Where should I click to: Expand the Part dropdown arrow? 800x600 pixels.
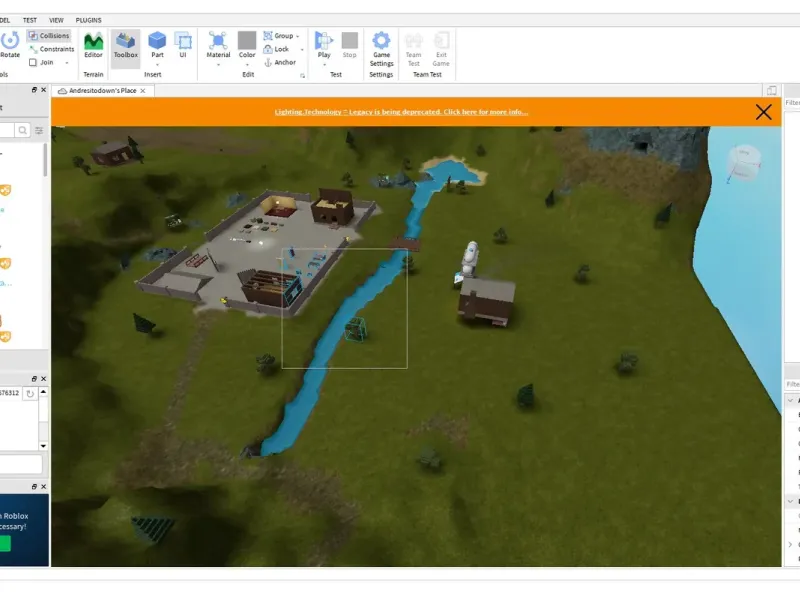[x=157, y=65]
